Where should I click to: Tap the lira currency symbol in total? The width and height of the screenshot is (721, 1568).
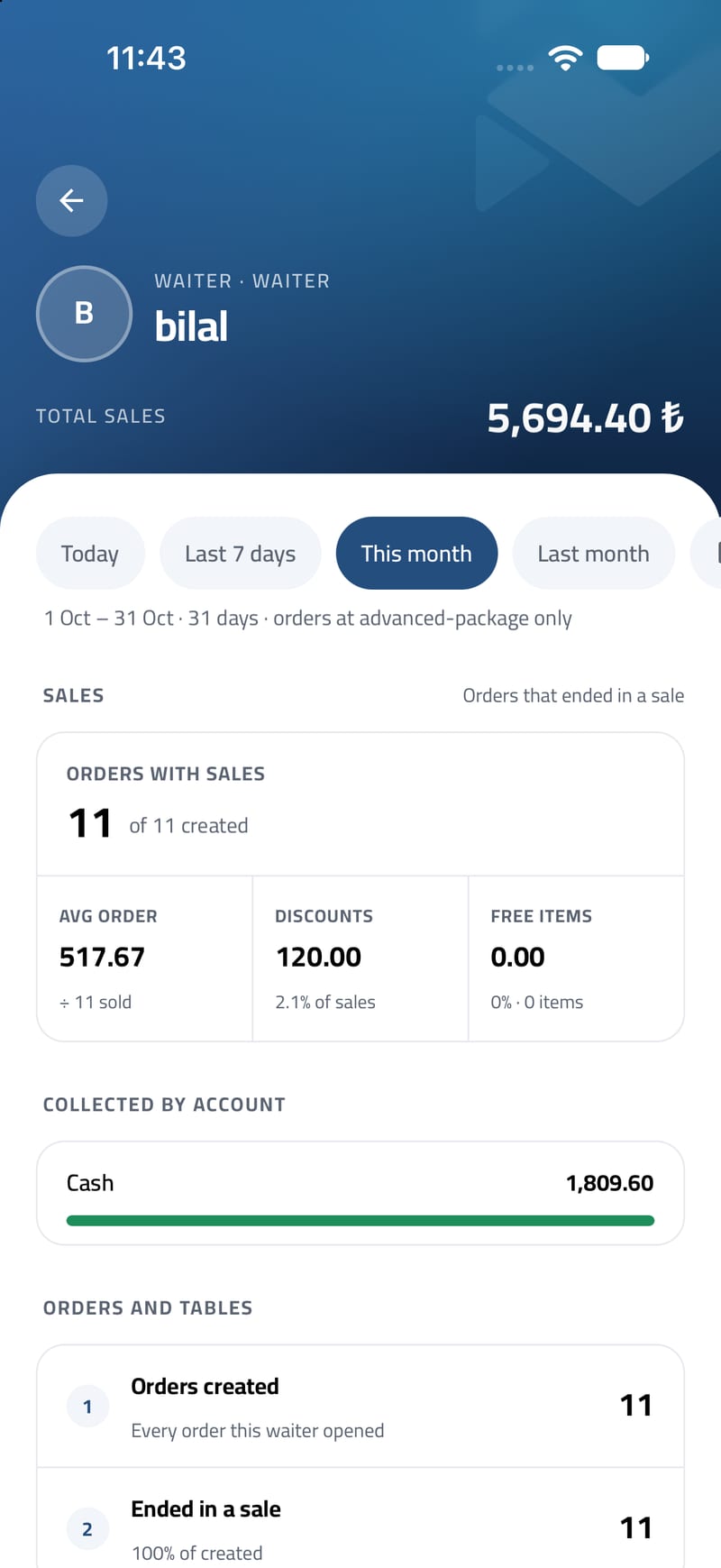tap(672, 417)
